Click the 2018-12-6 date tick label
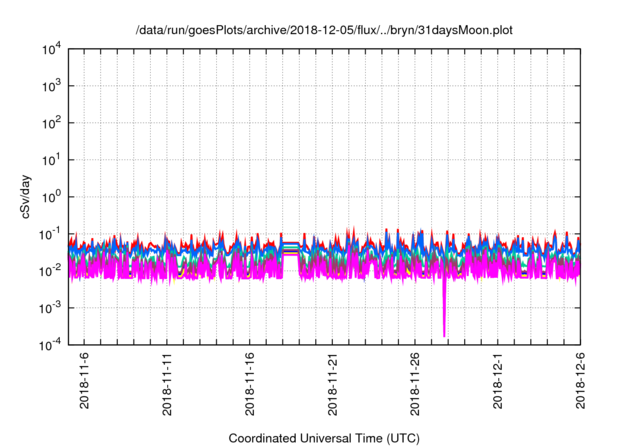The height and width of the screenshot is (448, 640). (x=580, y=379)
